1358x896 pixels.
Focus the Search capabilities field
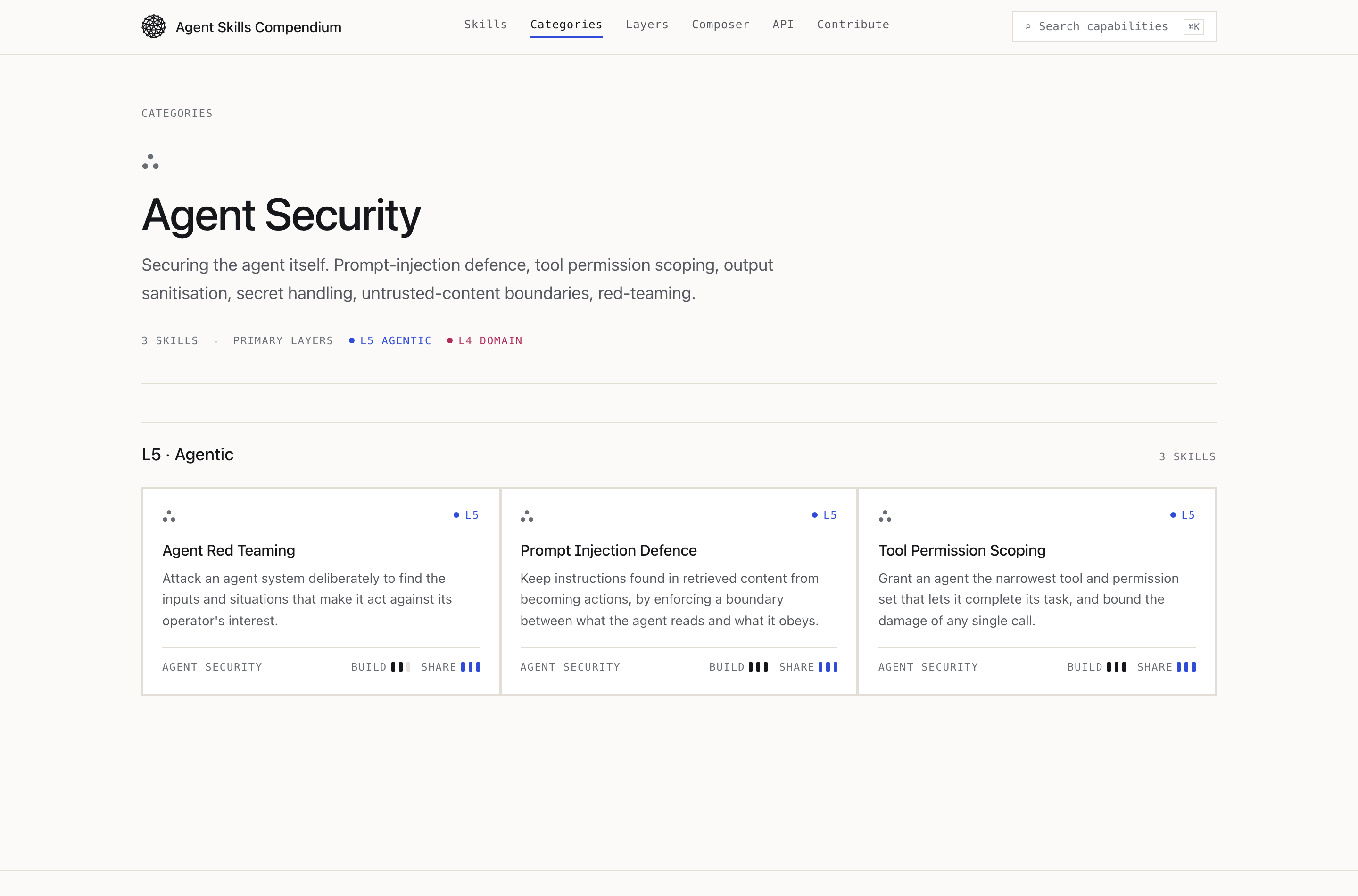pos(1113,27)
